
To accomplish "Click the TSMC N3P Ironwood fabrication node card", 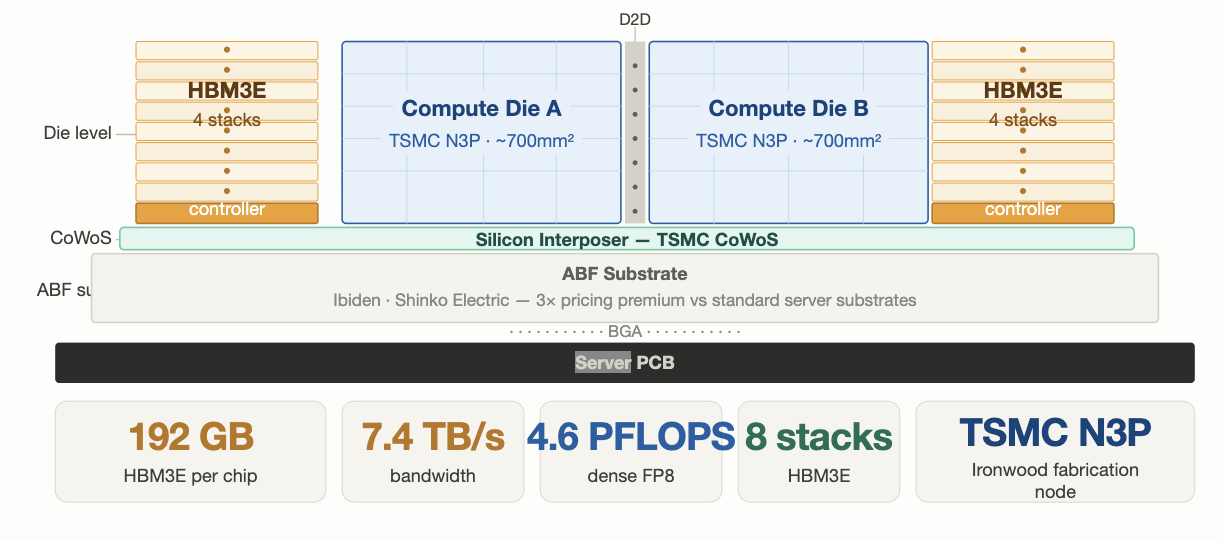I will 1055,451.
